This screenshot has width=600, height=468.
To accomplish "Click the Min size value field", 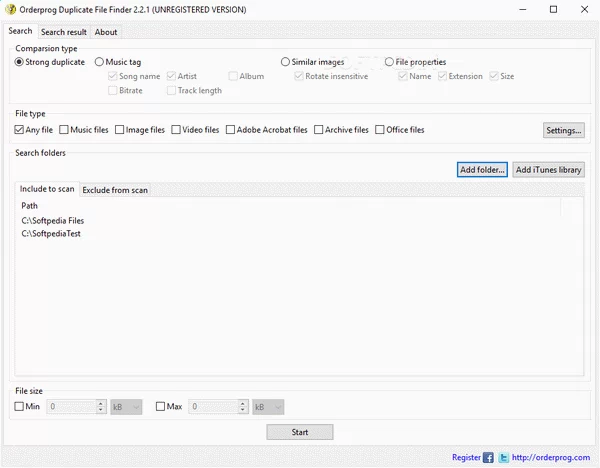I will click(x=72, y=407).
